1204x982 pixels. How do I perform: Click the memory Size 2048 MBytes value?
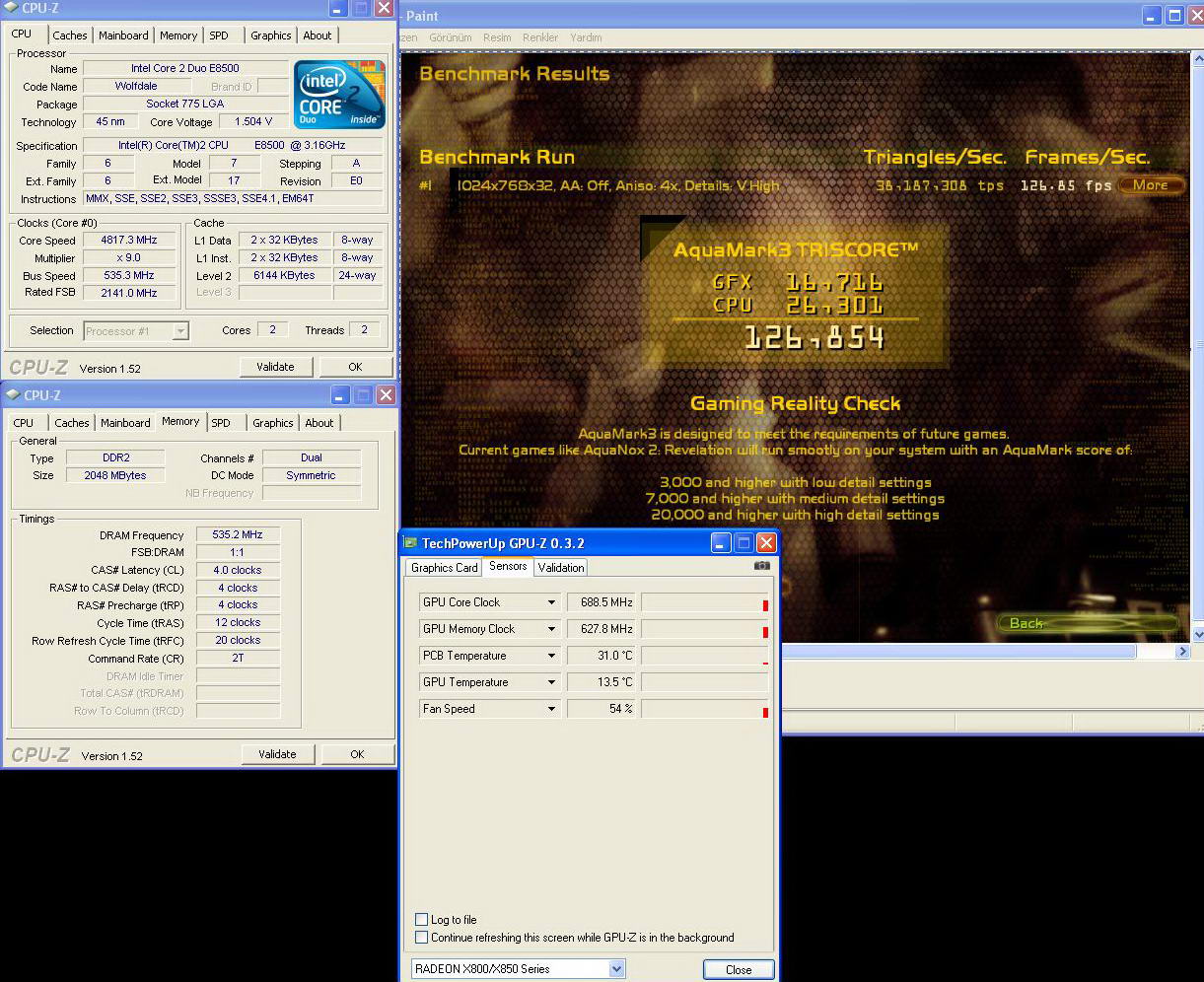coord(115,475)
